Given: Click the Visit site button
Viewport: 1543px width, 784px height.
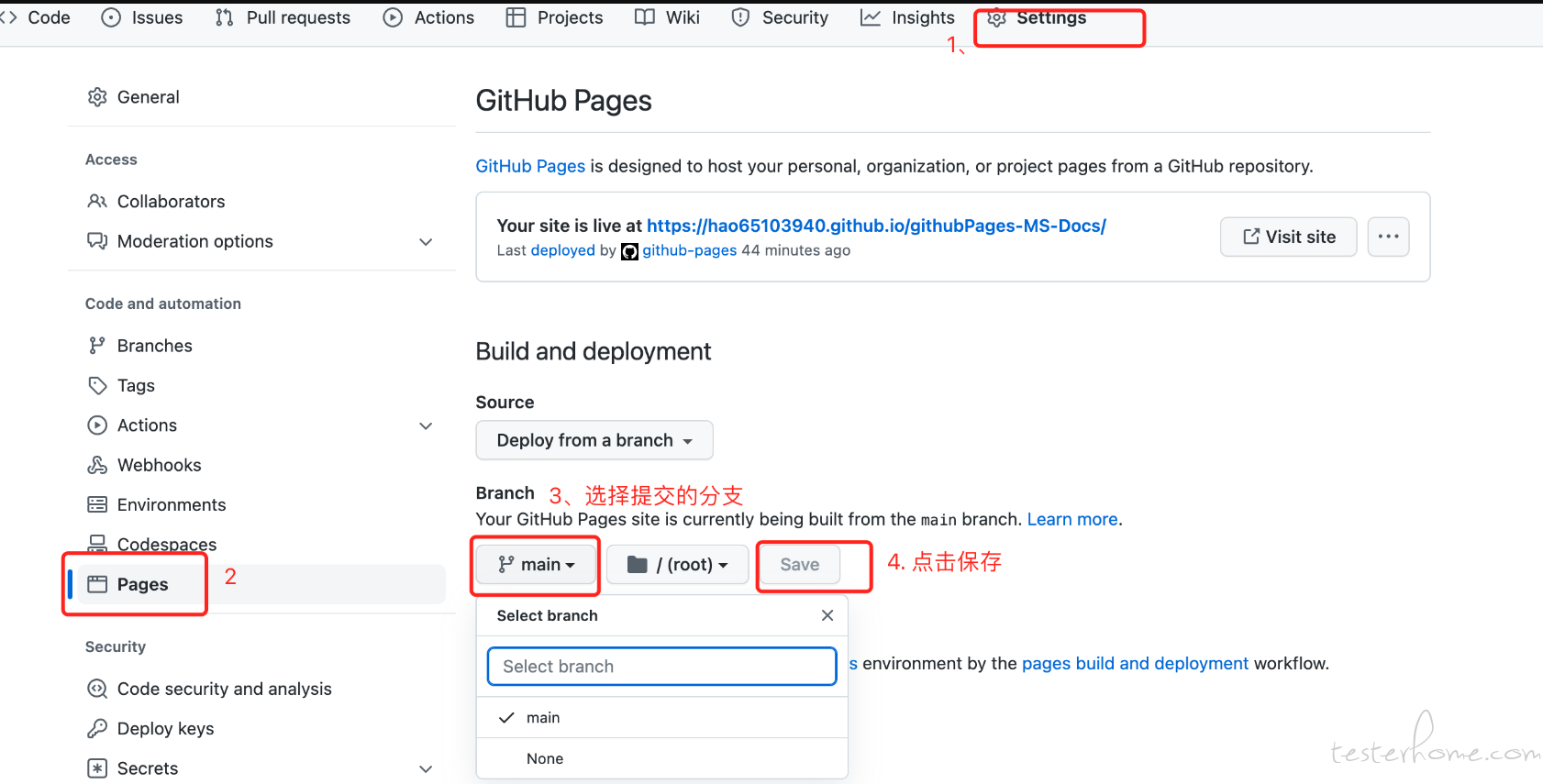Looking at the screenshot, I should click(1288, 237).
